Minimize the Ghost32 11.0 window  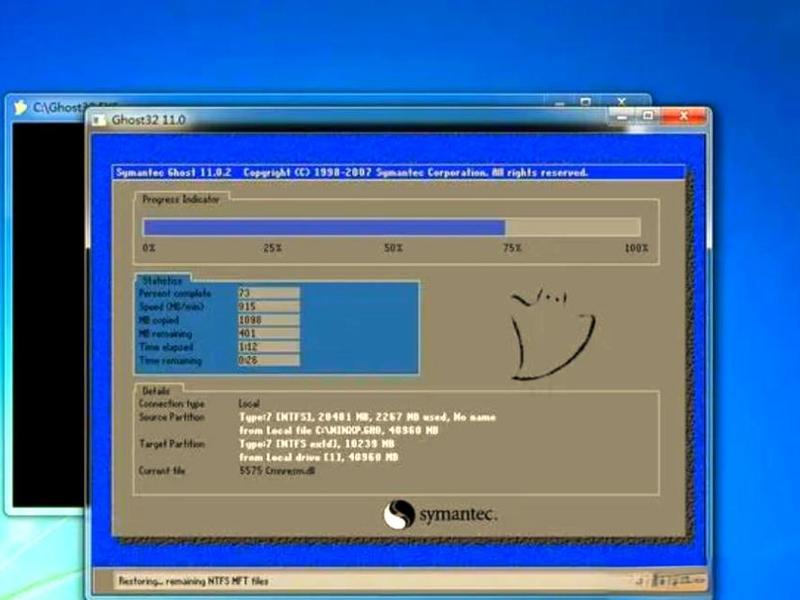pos(622,117)
